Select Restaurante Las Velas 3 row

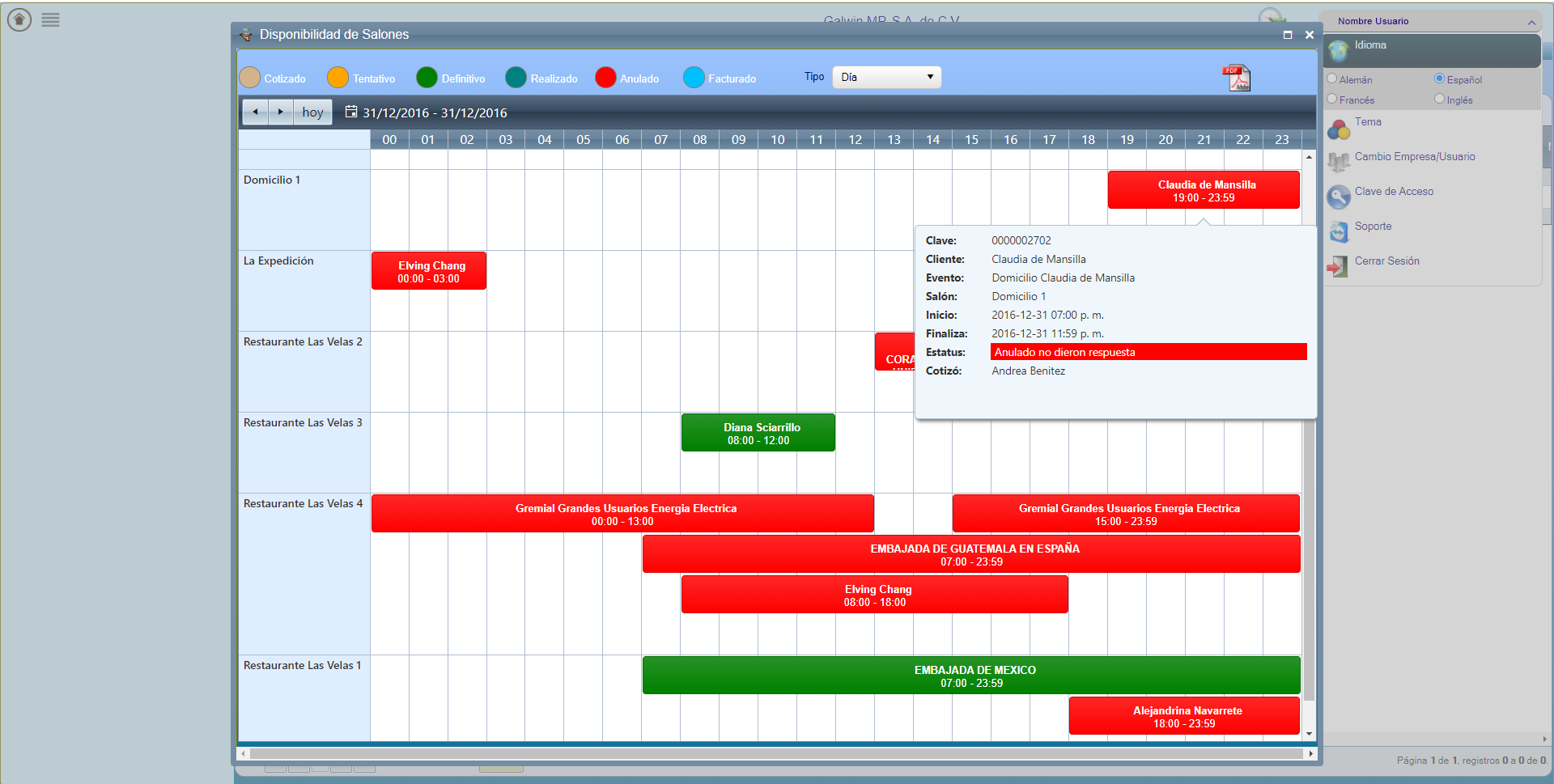(x=304, y=452)
